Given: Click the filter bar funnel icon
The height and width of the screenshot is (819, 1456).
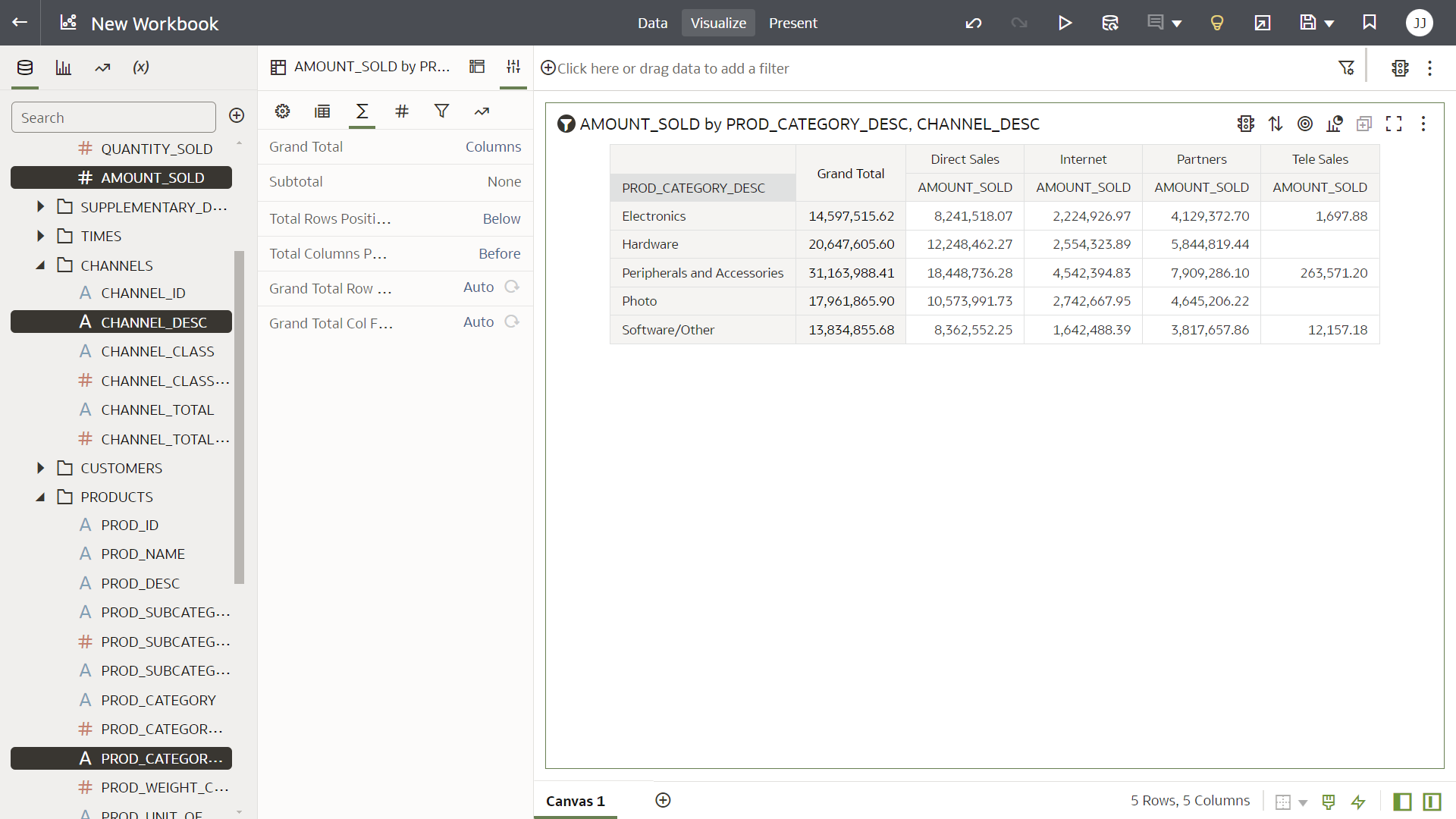Looking at the screenshot, I should [x=1346, y=68].
